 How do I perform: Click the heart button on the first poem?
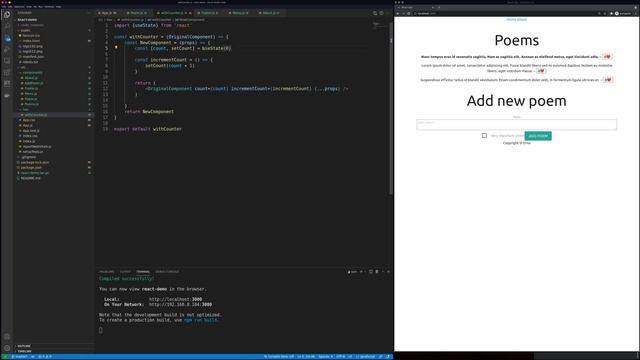pyautogui.click(x=607, y=57)
